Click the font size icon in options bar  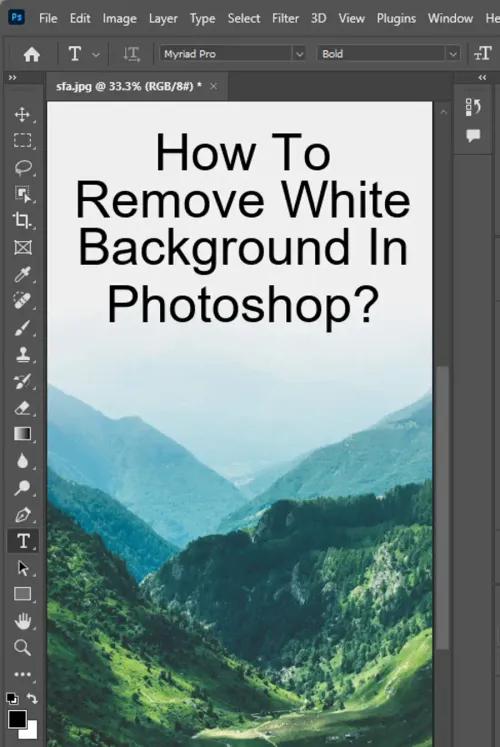pyautogui.click(x=482, y=54)
